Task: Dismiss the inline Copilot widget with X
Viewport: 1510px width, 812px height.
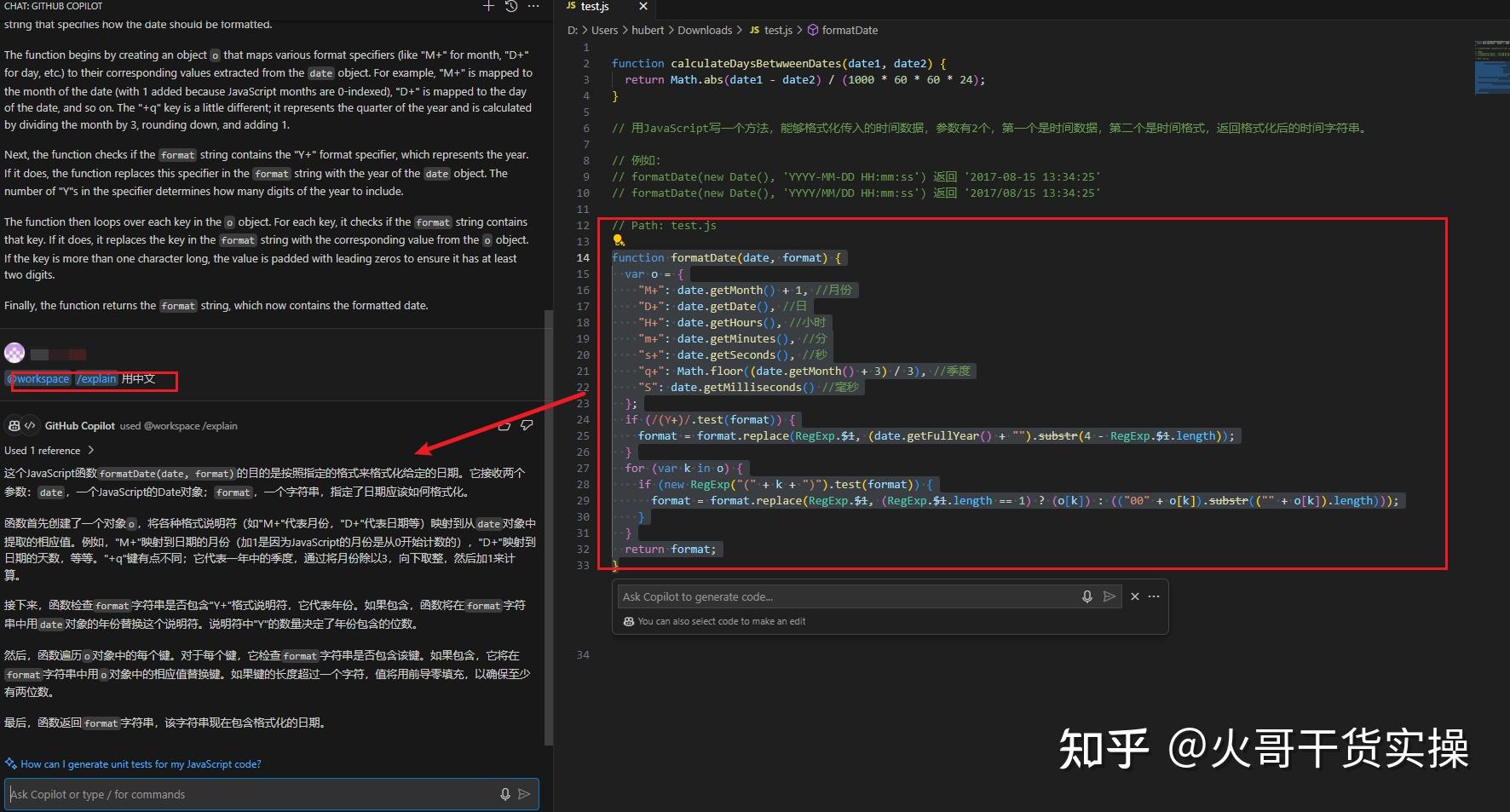Action: click(1134, 596)
